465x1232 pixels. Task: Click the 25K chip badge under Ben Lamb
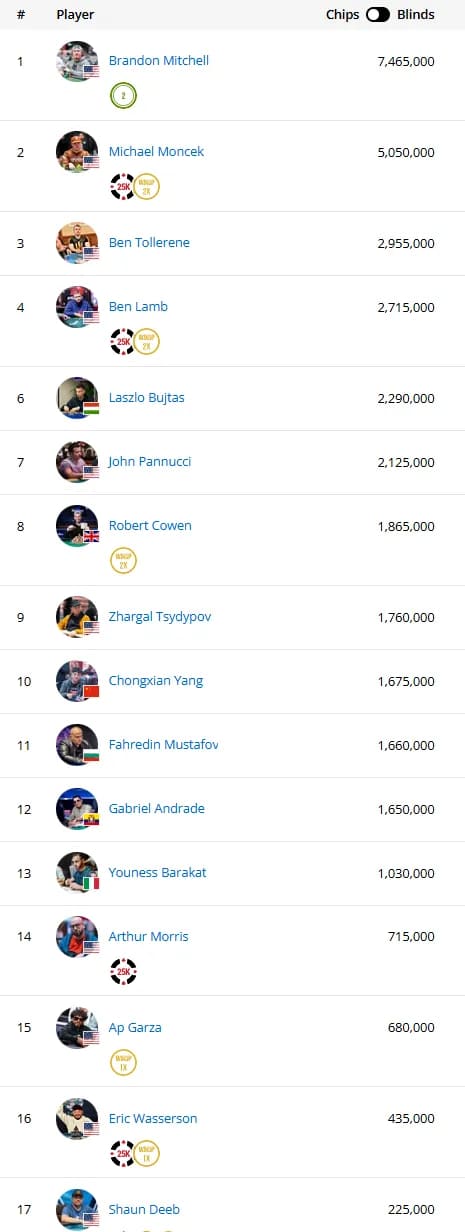click(123, 342)
